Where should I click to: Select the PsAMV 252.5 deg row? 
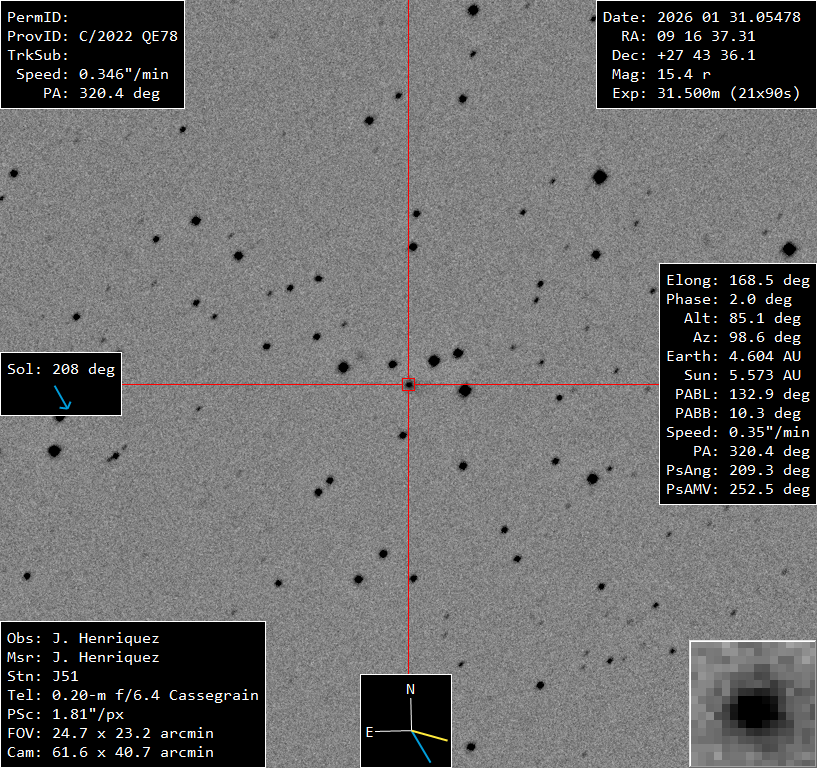pyautogui.click(x=738, y=489)
